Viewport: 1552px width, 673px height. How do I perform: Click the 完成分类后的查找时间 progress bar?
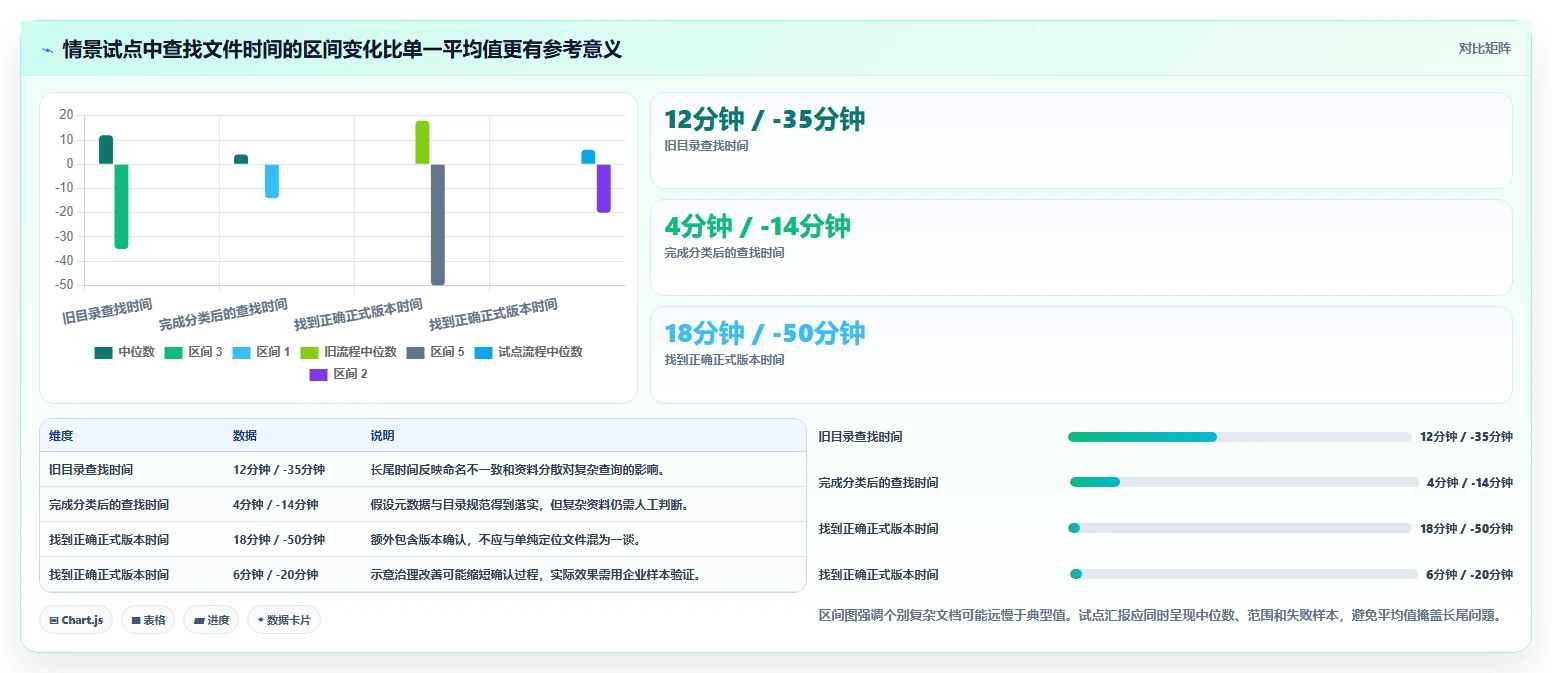1244,482
